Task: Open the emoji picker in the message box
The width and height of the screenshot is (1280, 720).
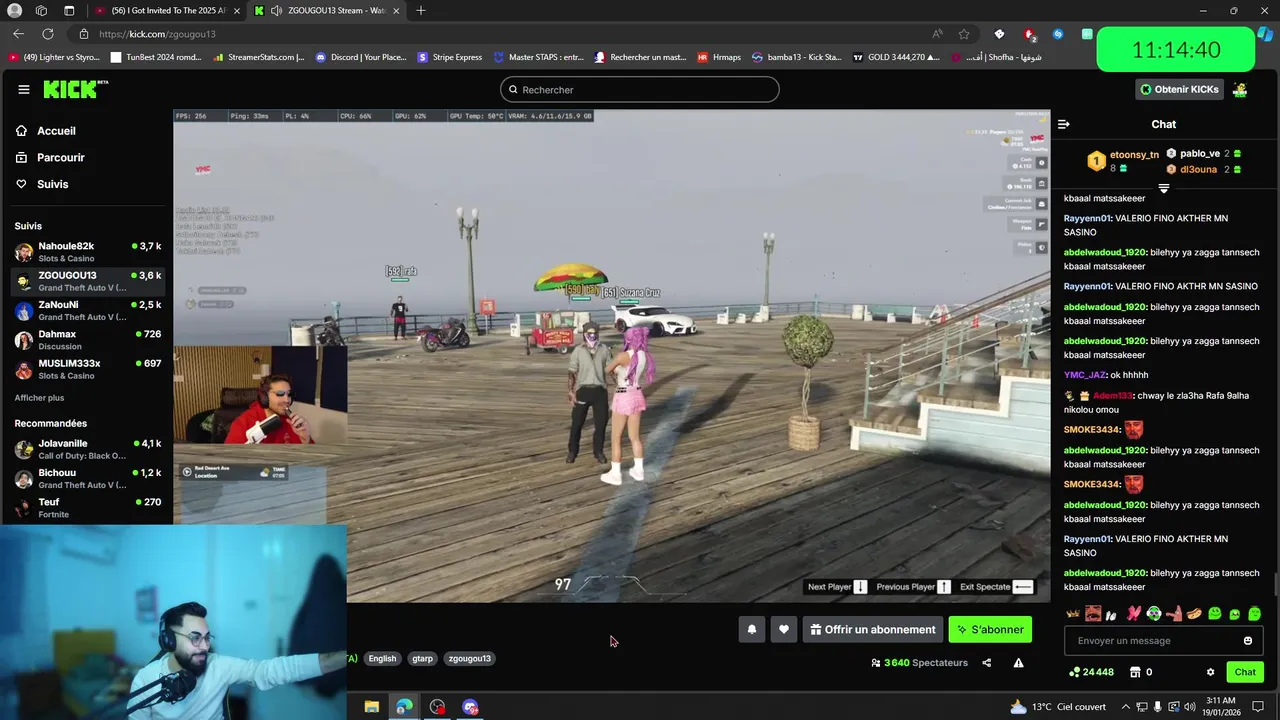Action: click(1248, 641)
